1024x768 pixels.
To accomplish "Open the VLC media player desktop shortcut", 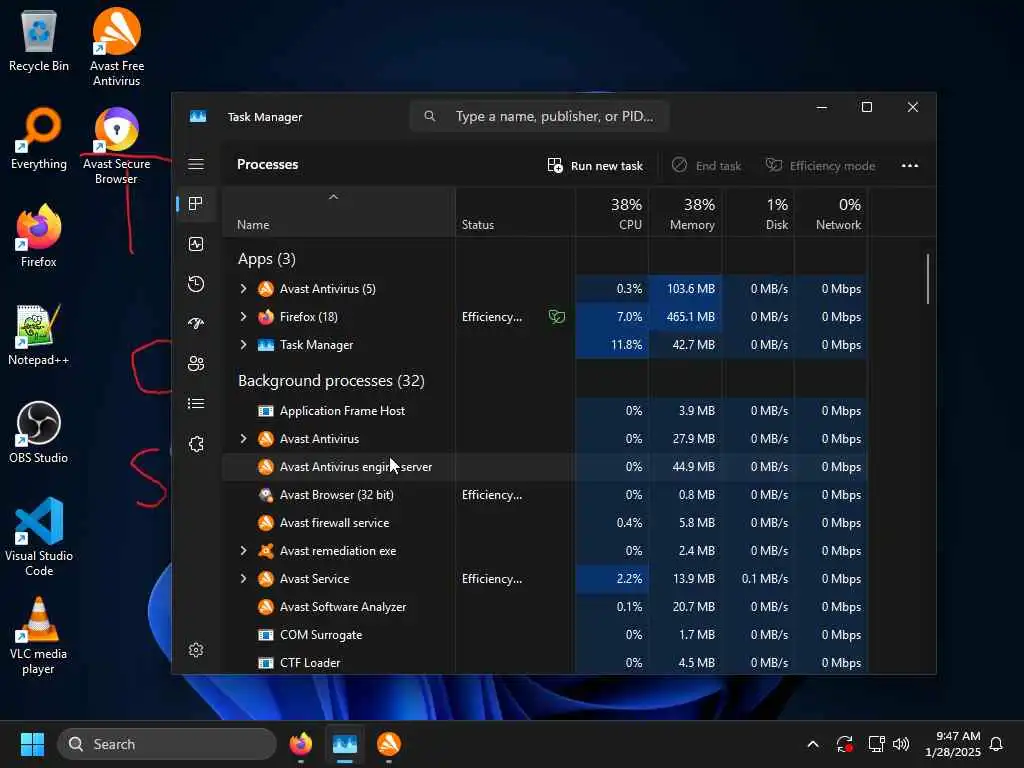I will [39, 635].
